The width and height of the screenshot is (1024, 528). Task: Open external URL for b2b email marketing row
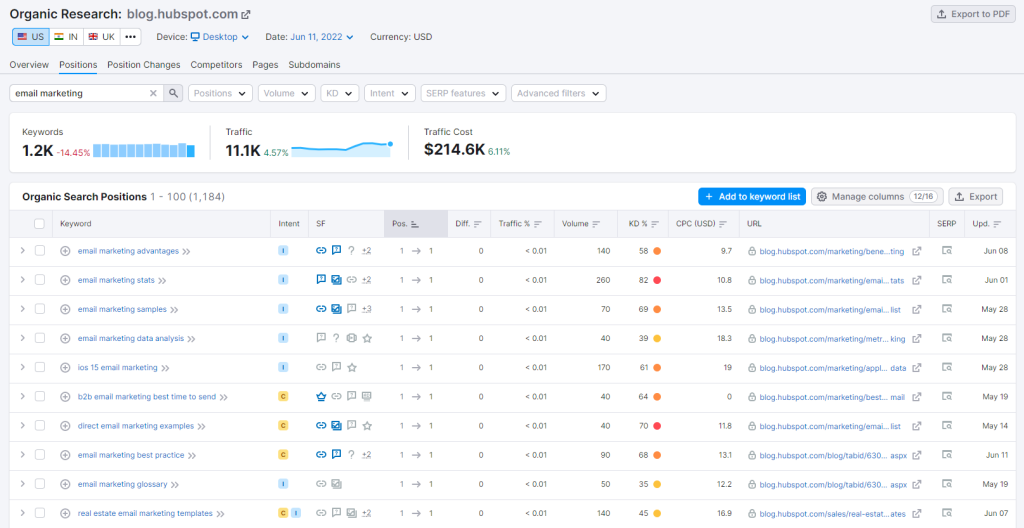(917, 397)
